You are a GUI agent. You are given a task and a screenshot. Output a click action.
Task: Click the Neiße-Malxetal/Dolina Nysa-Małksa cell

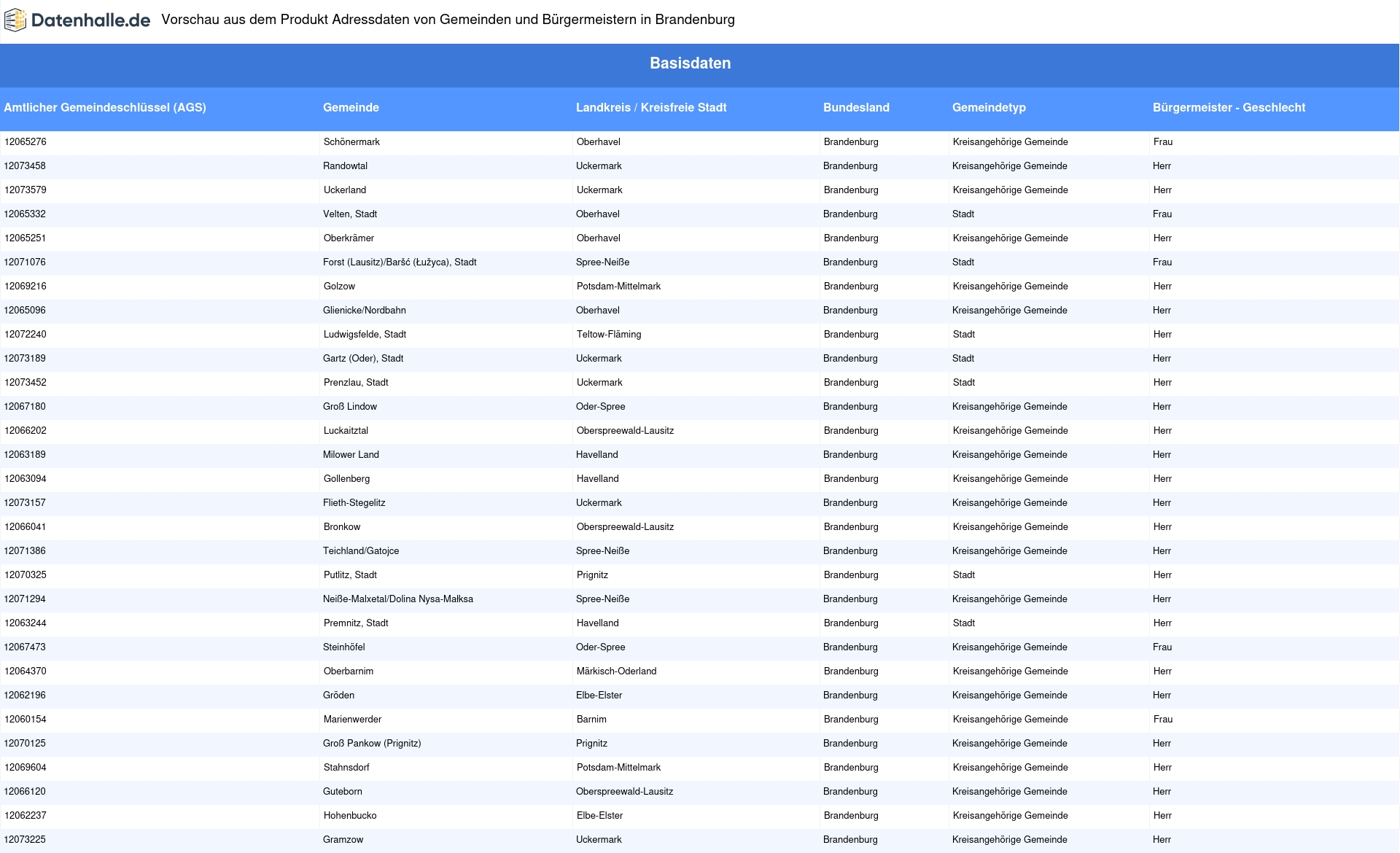coord(398,599)
